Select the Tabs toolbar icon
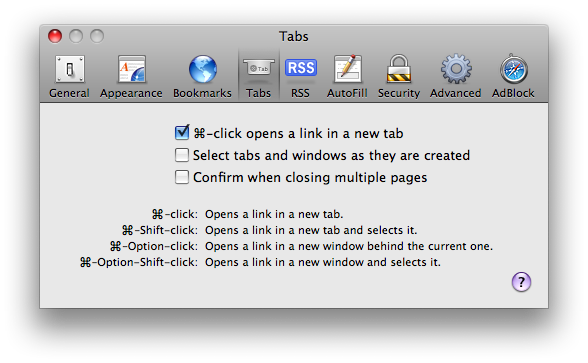 pos(258,76)
